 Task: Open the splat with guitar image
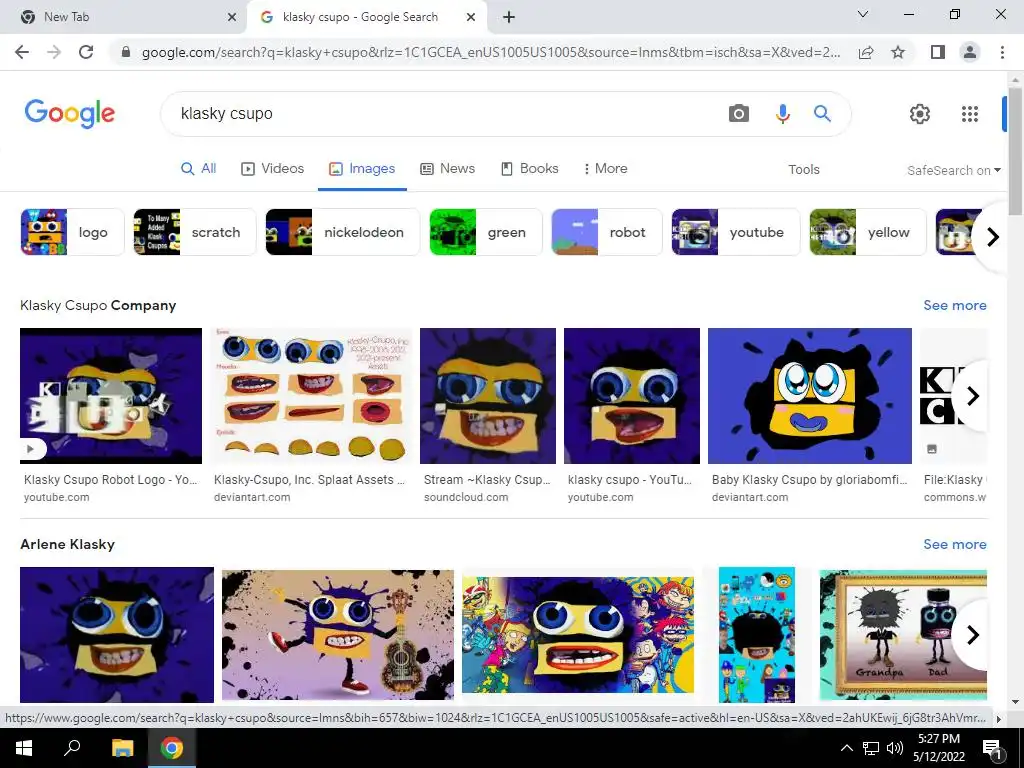click(x=338, y=635)
